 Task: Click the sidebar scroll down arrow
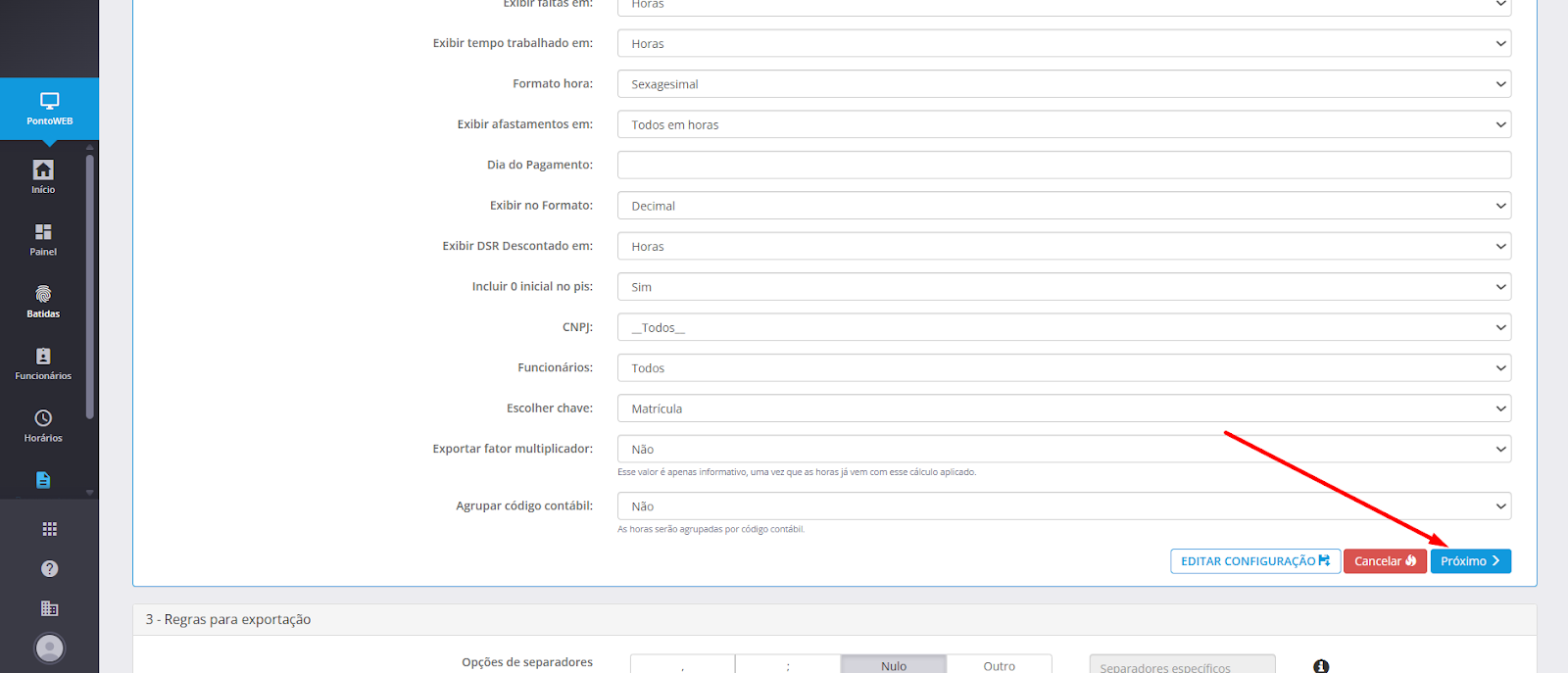[90, 493]
